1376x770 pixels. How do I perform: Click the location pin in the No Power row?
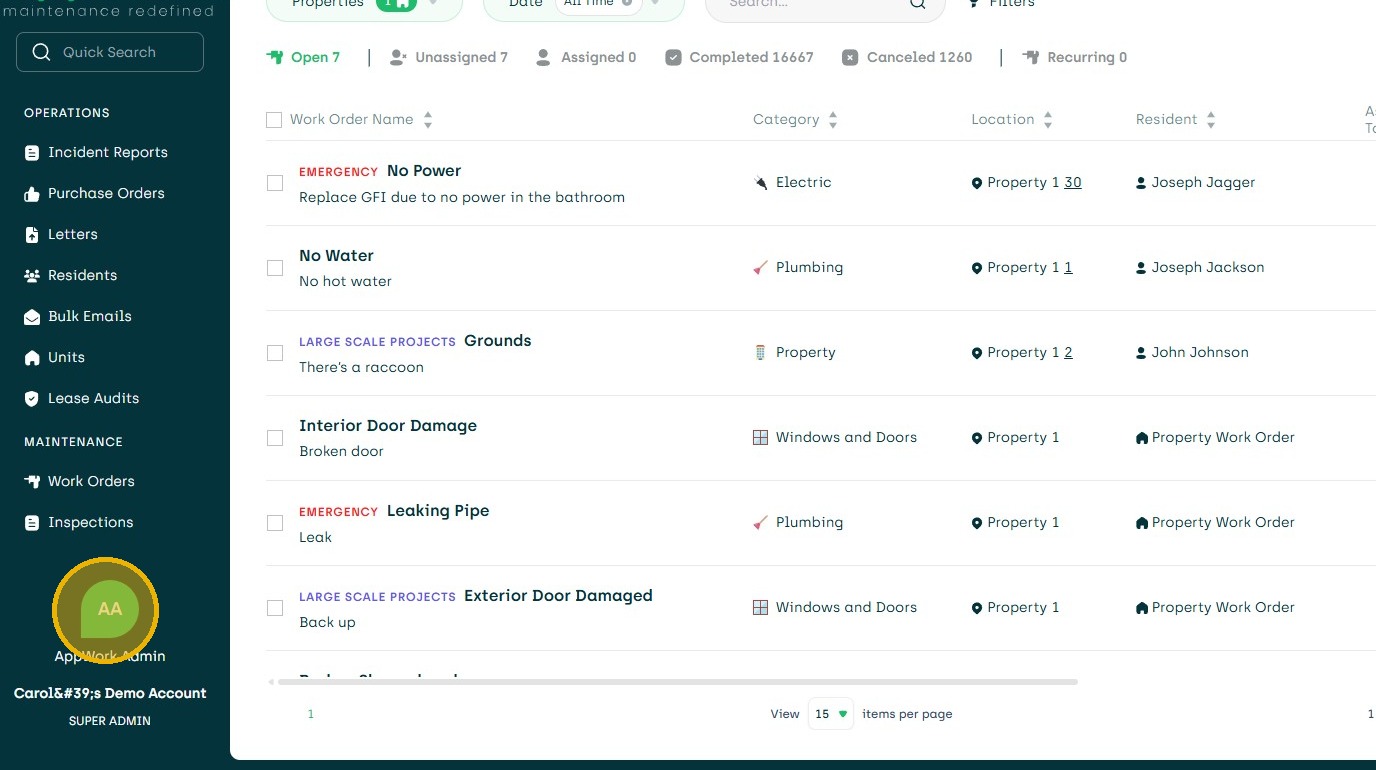977,183
